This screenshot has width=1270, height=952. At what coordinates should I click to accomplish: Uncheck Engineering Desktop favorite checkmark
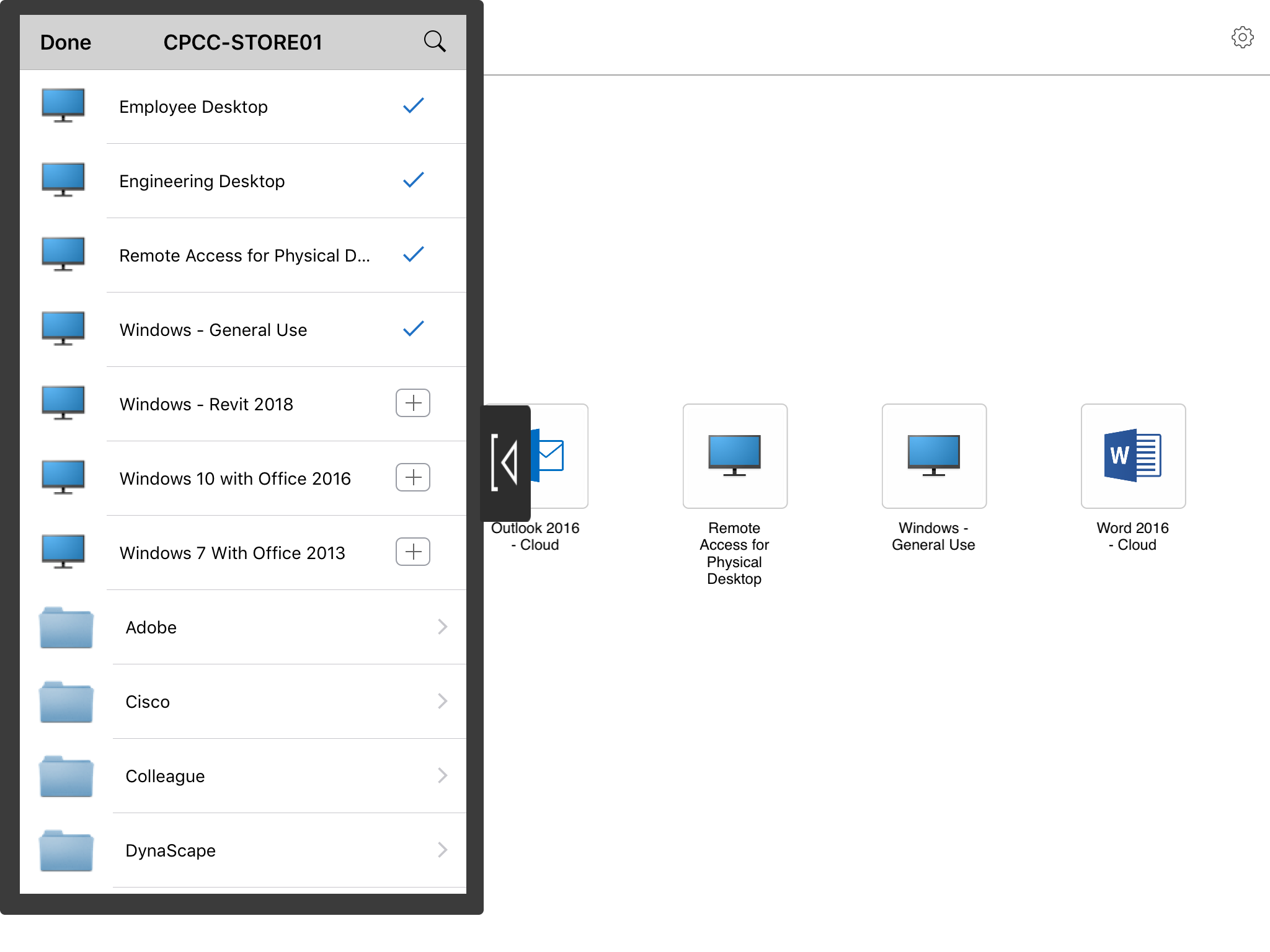click(x=413, y=180)
